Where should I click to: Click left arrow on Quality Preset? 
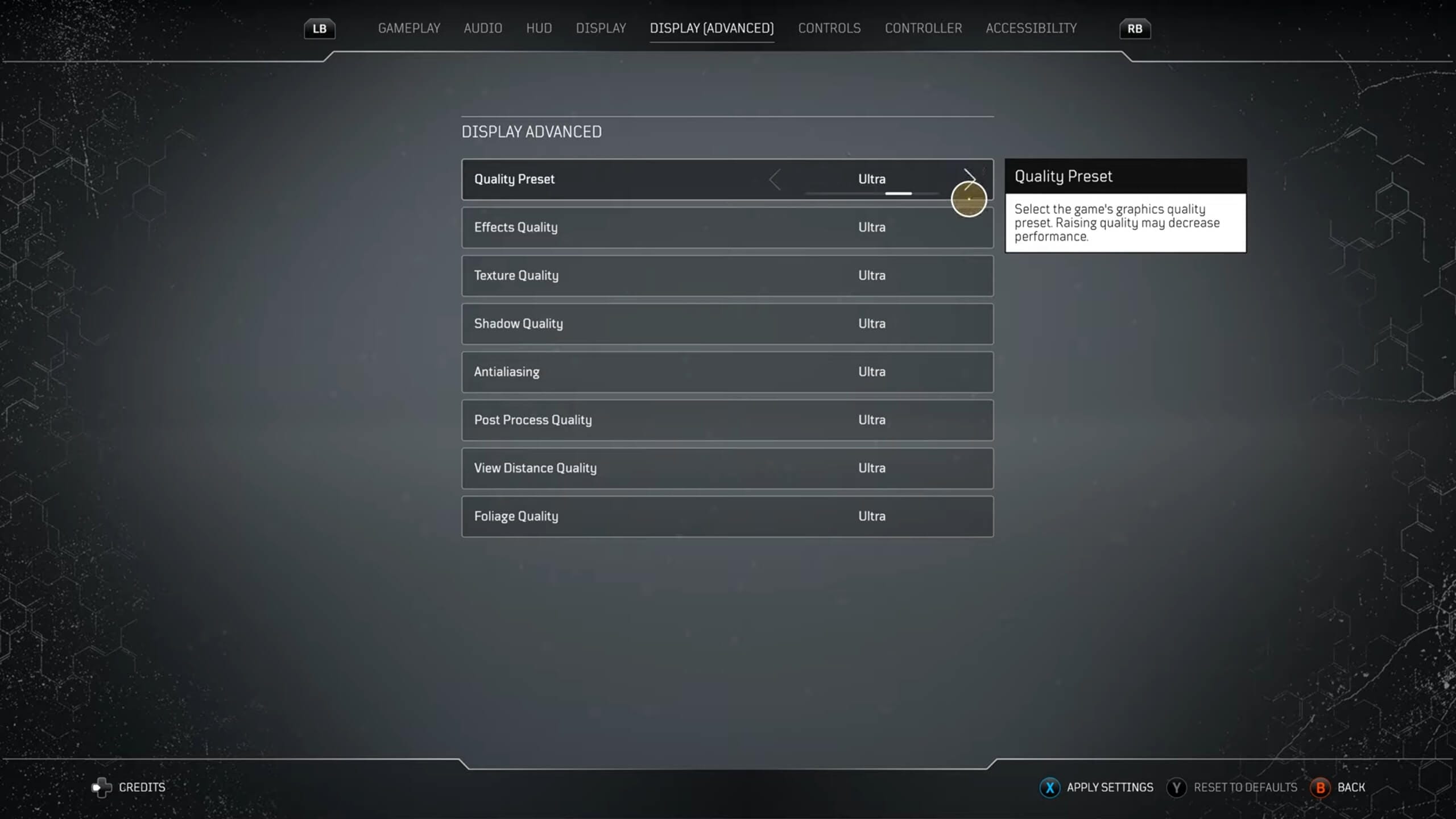tap(776, 178)
